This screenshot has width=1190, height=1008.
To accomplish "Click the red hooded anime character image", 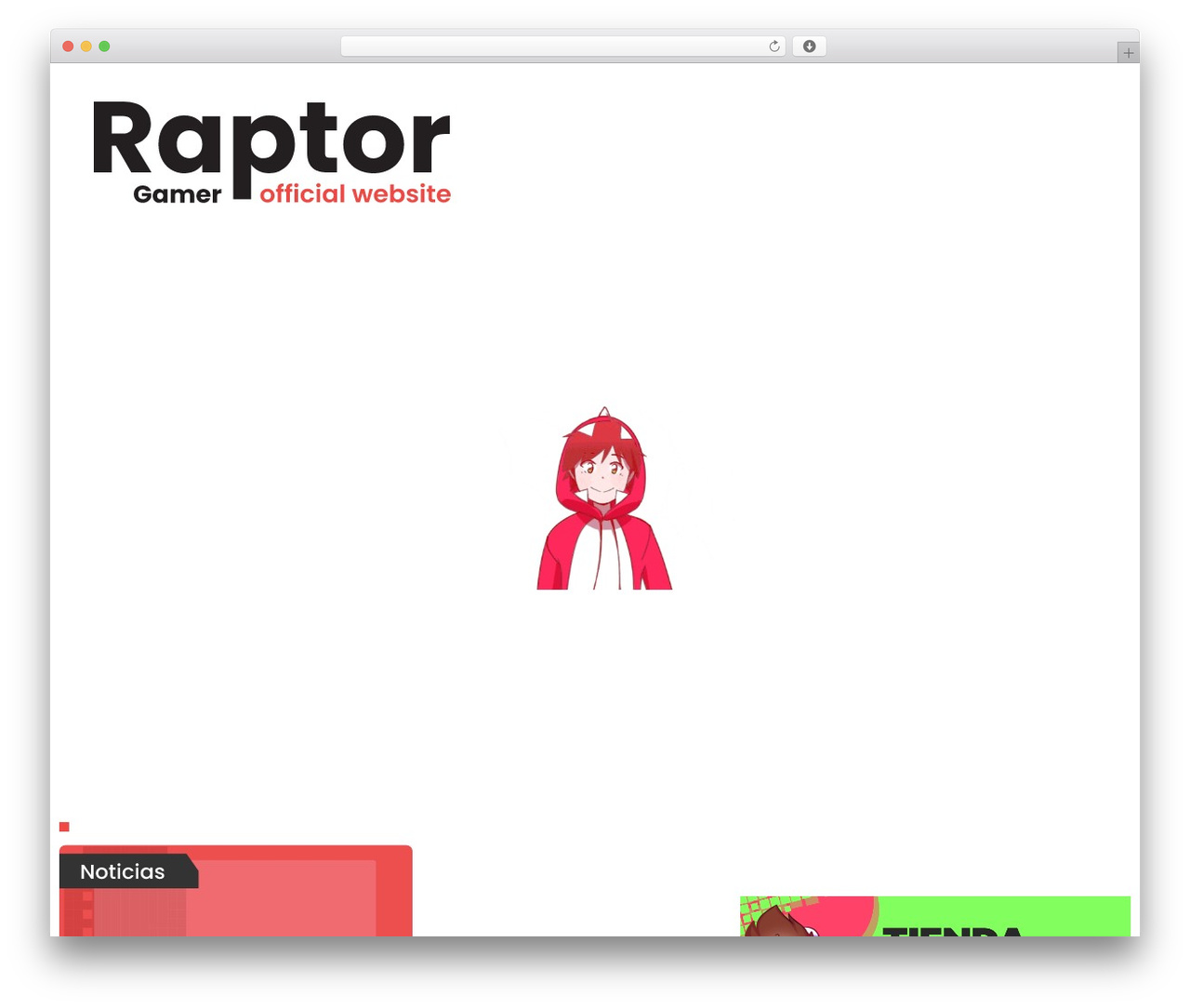I will 604,498.
